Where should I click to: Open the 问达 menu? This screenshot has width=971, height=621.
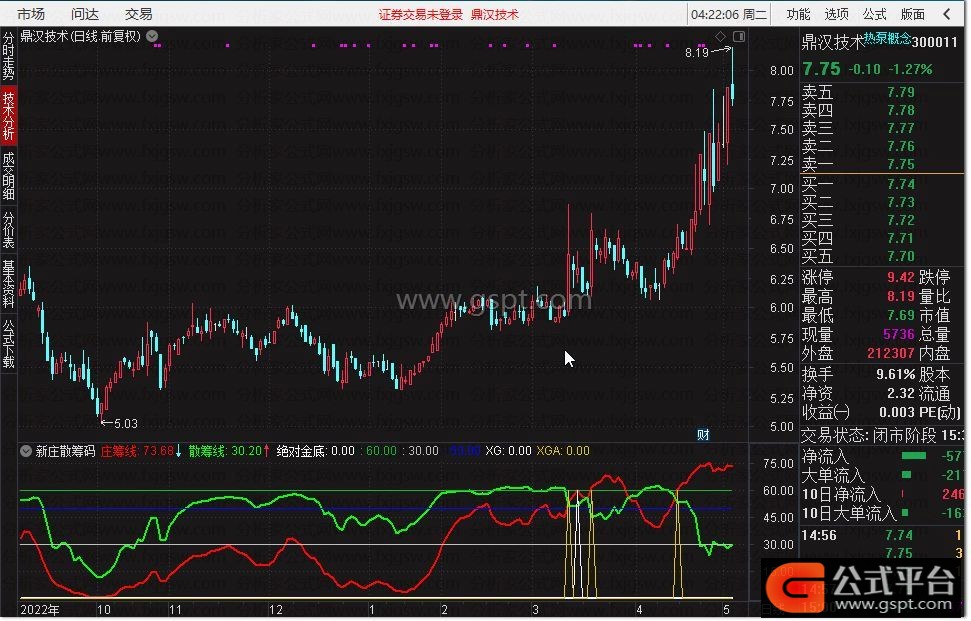[85, 14]
